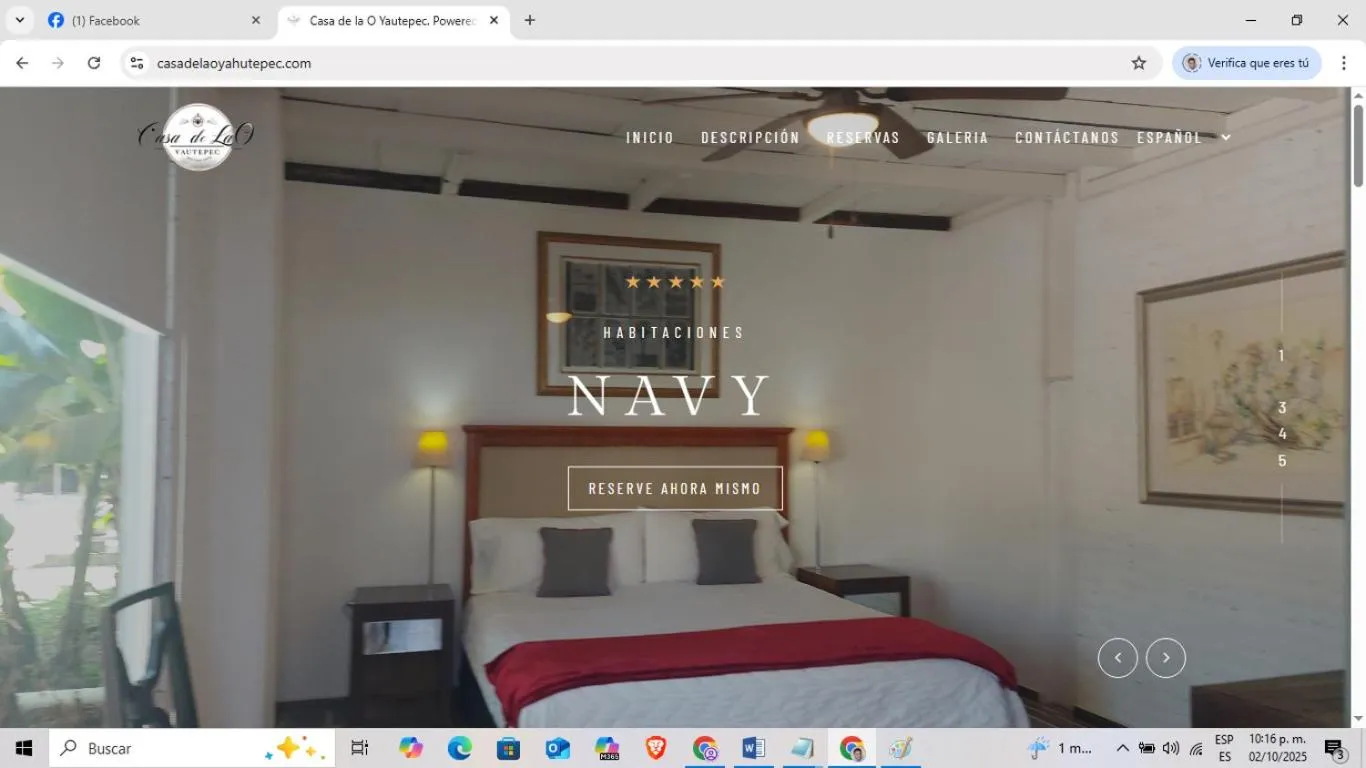This screenshot has height=768, width=1366.
Task: Open the tab search dropdown arrow
Action: pos(19,20)
